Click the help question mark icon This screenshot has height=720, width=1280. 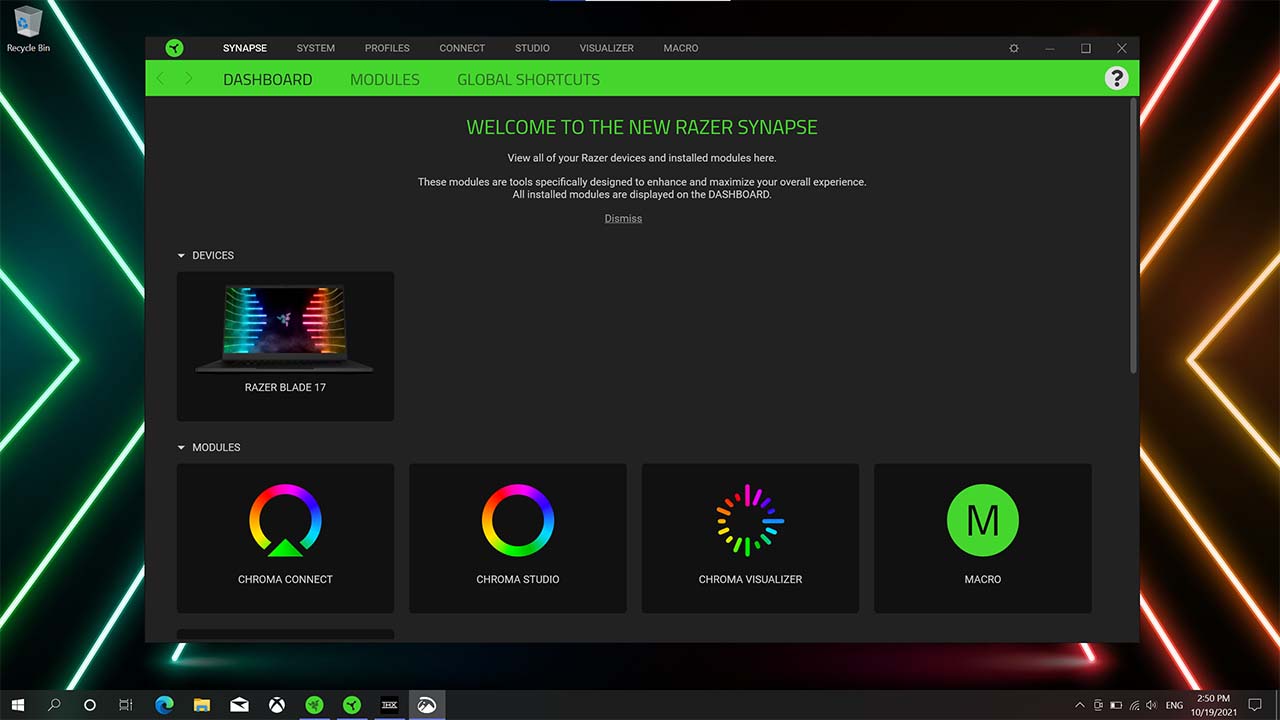coord(1116,79)
